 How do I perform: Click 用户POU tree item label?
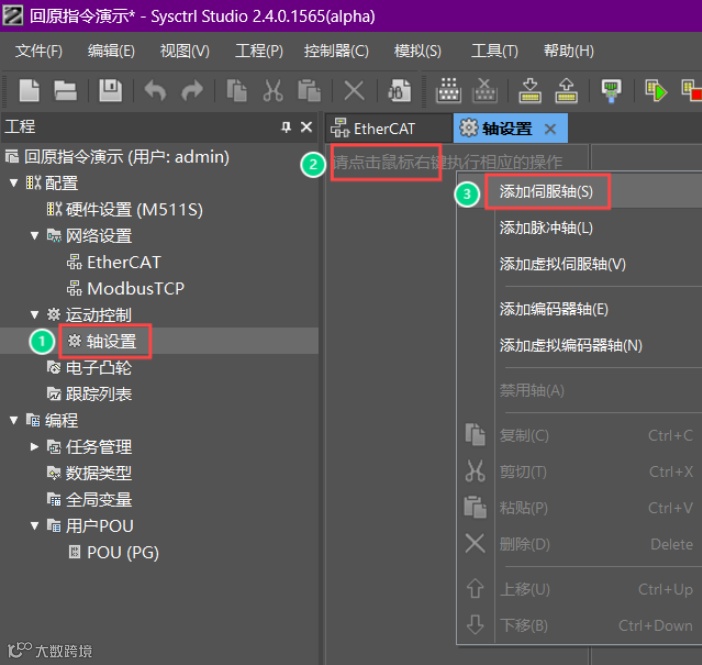click(x=100, y=526)
